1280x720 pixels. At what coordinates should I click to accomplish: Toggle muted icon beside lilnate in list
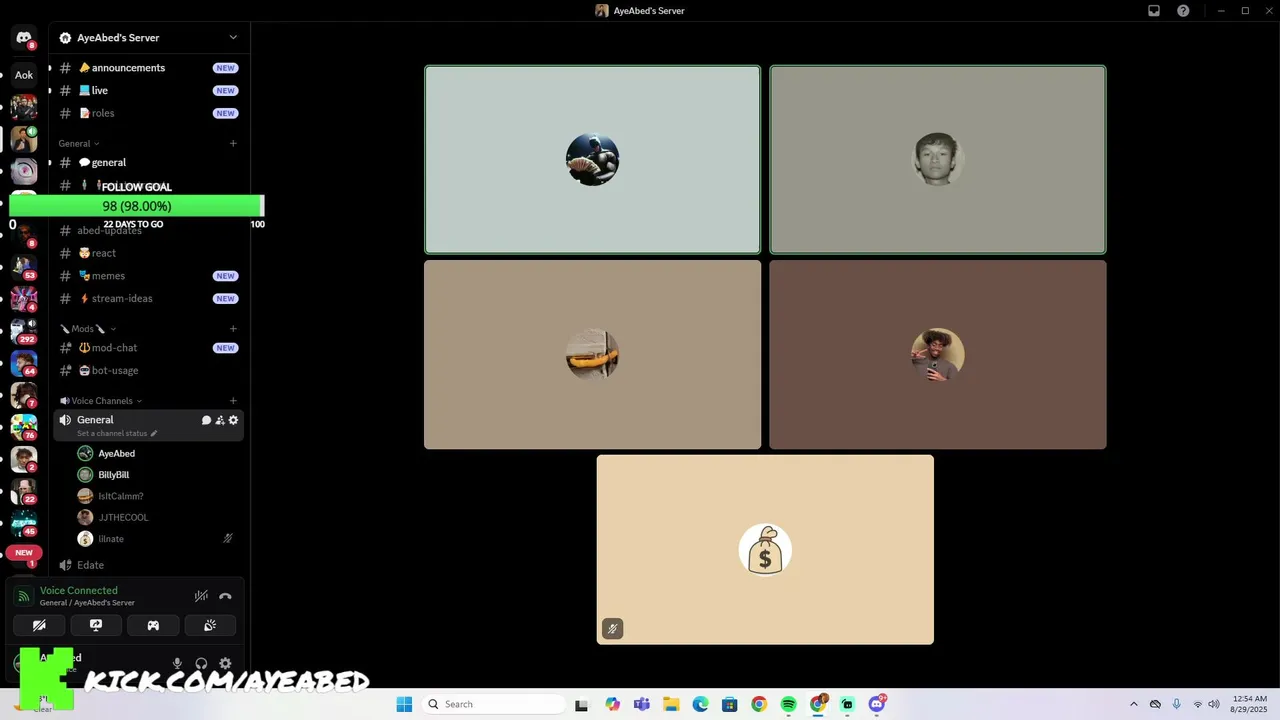(x=228, y=538)
